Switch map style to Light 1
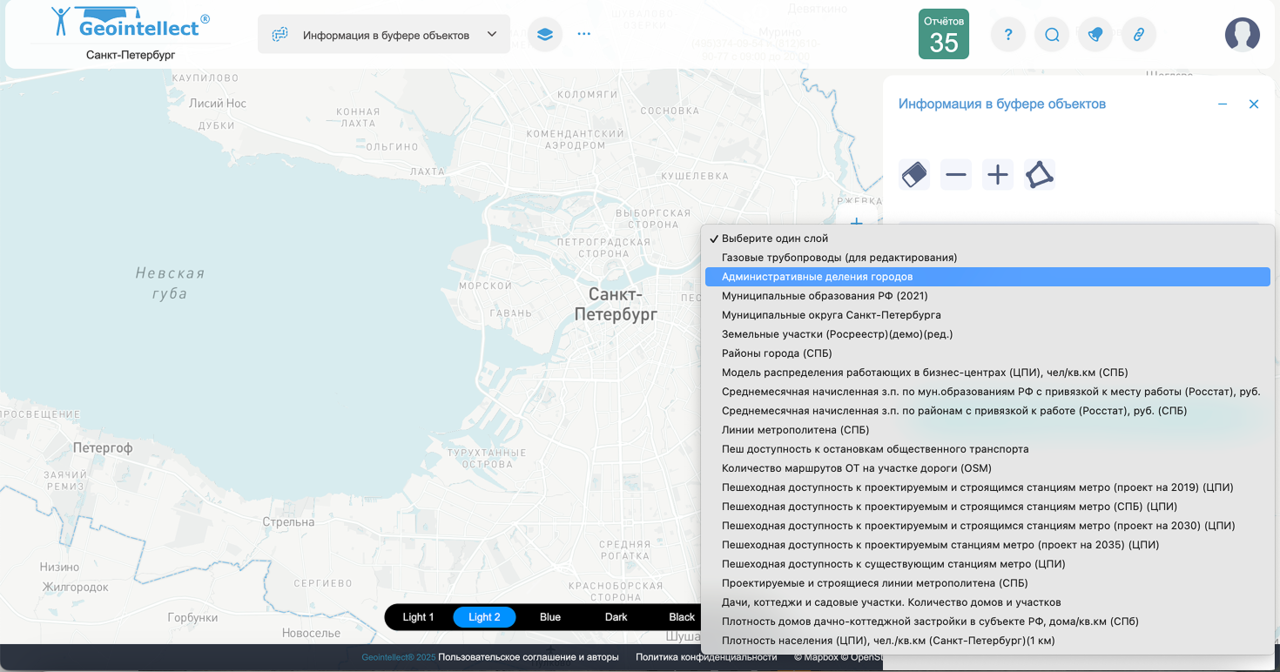This screenshot has height=672, width=1280. click(418, 617)
